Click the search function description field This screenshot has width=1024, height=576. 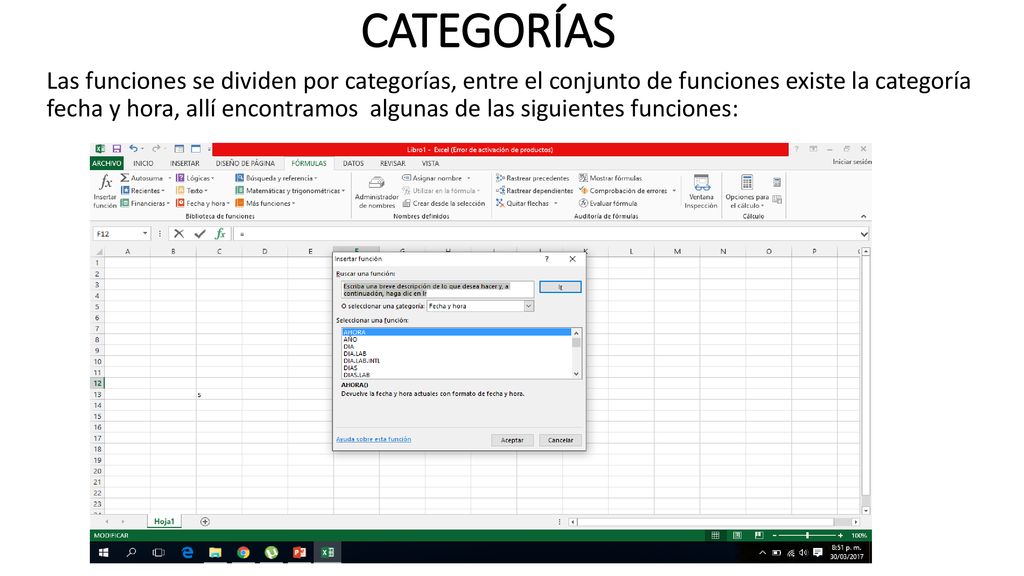[438, 289]
